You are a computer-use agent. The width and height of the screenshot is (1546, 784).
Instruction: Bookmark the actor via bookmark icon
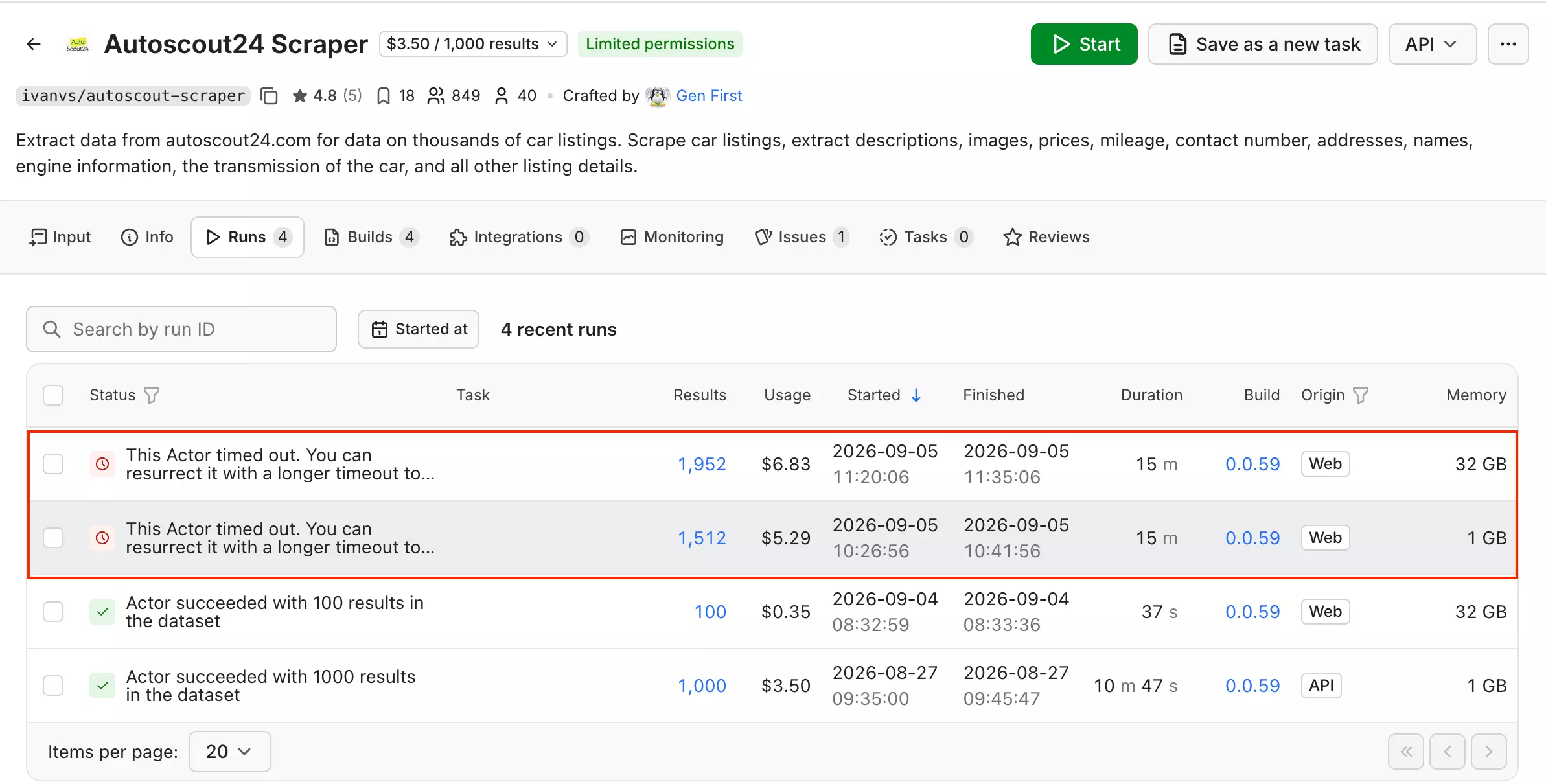pos(384,96)
